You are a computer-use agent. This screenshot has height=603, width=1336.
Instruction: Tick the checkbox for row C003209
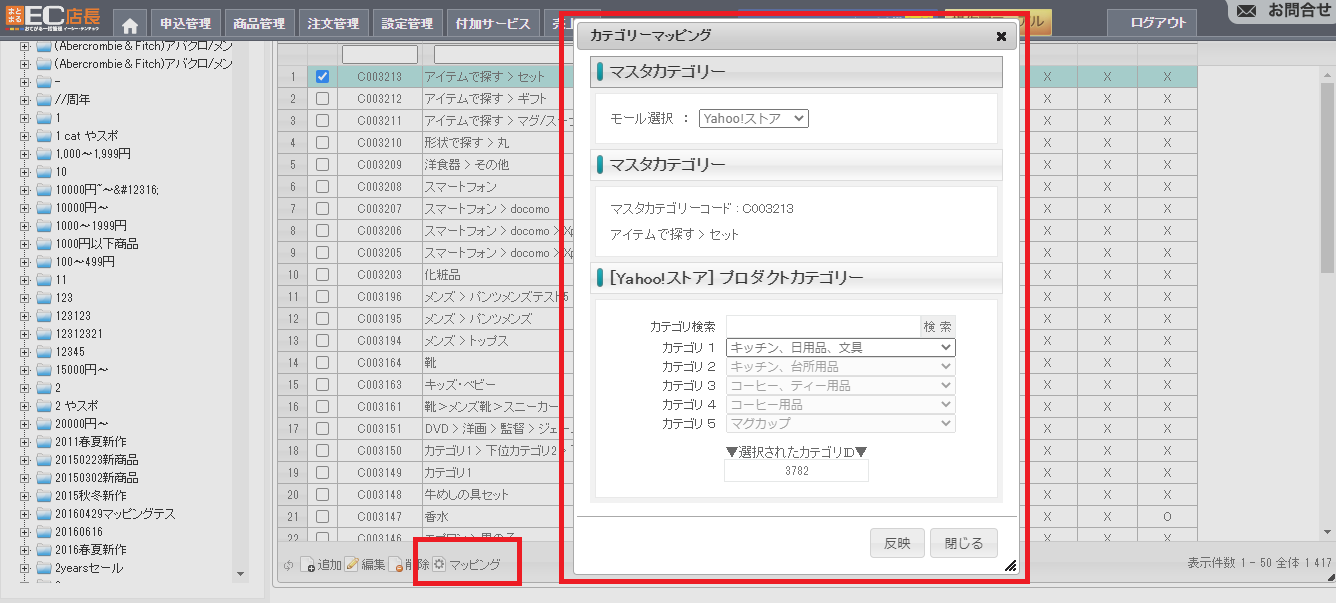point(322,165)
